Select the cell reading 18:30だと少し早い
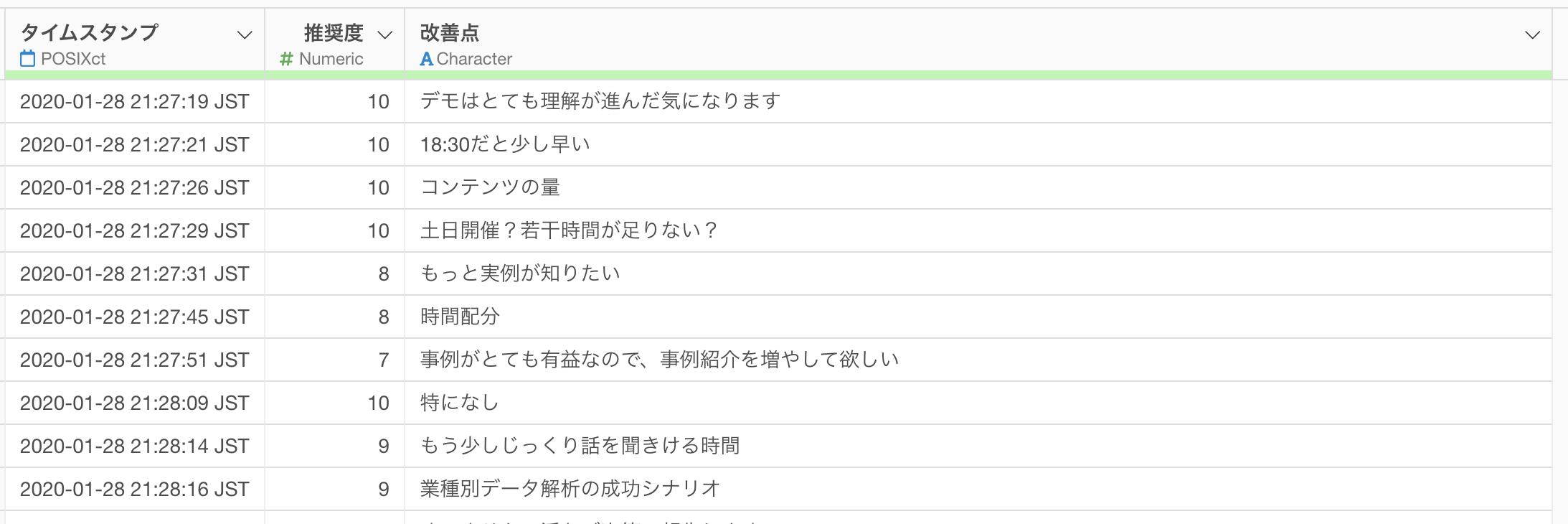1568x524 pixels. click(x=978, y=144)
